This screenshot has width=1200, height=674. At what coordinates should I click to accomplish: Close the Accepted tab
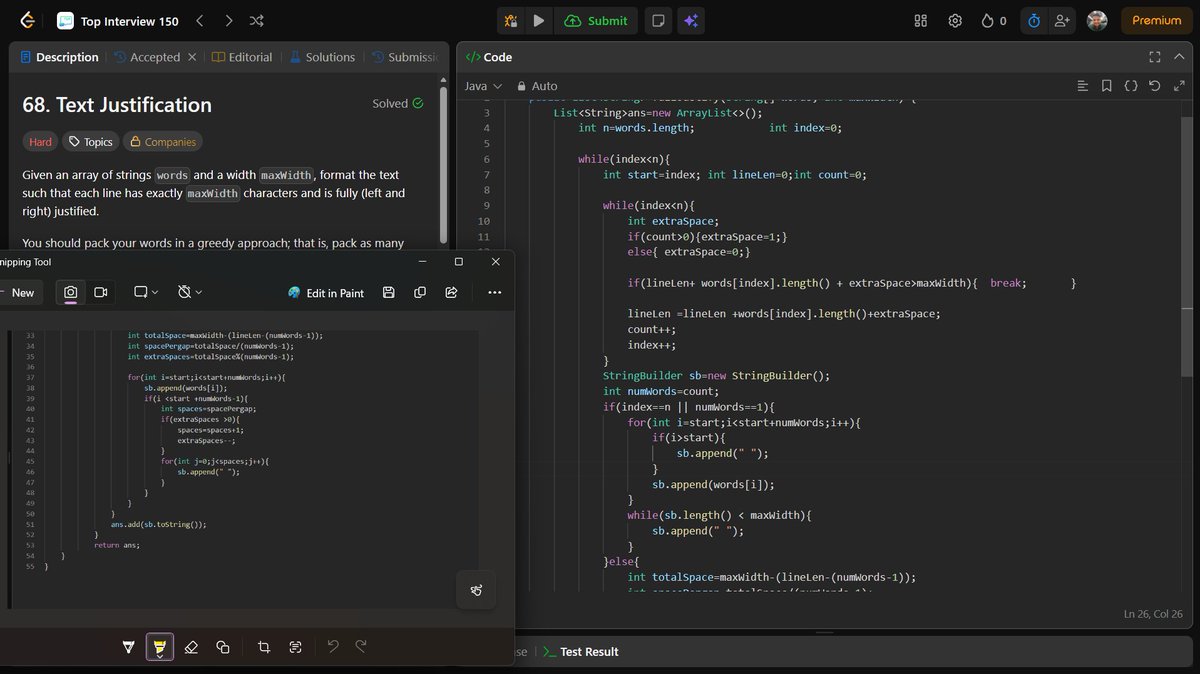point(192,57)
